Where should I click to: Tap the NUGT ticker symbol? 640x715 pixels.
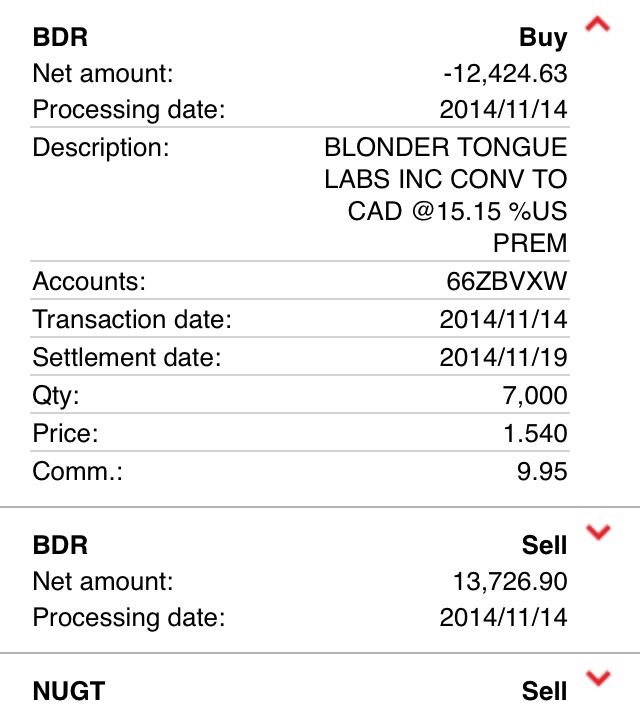coord(69,691)
